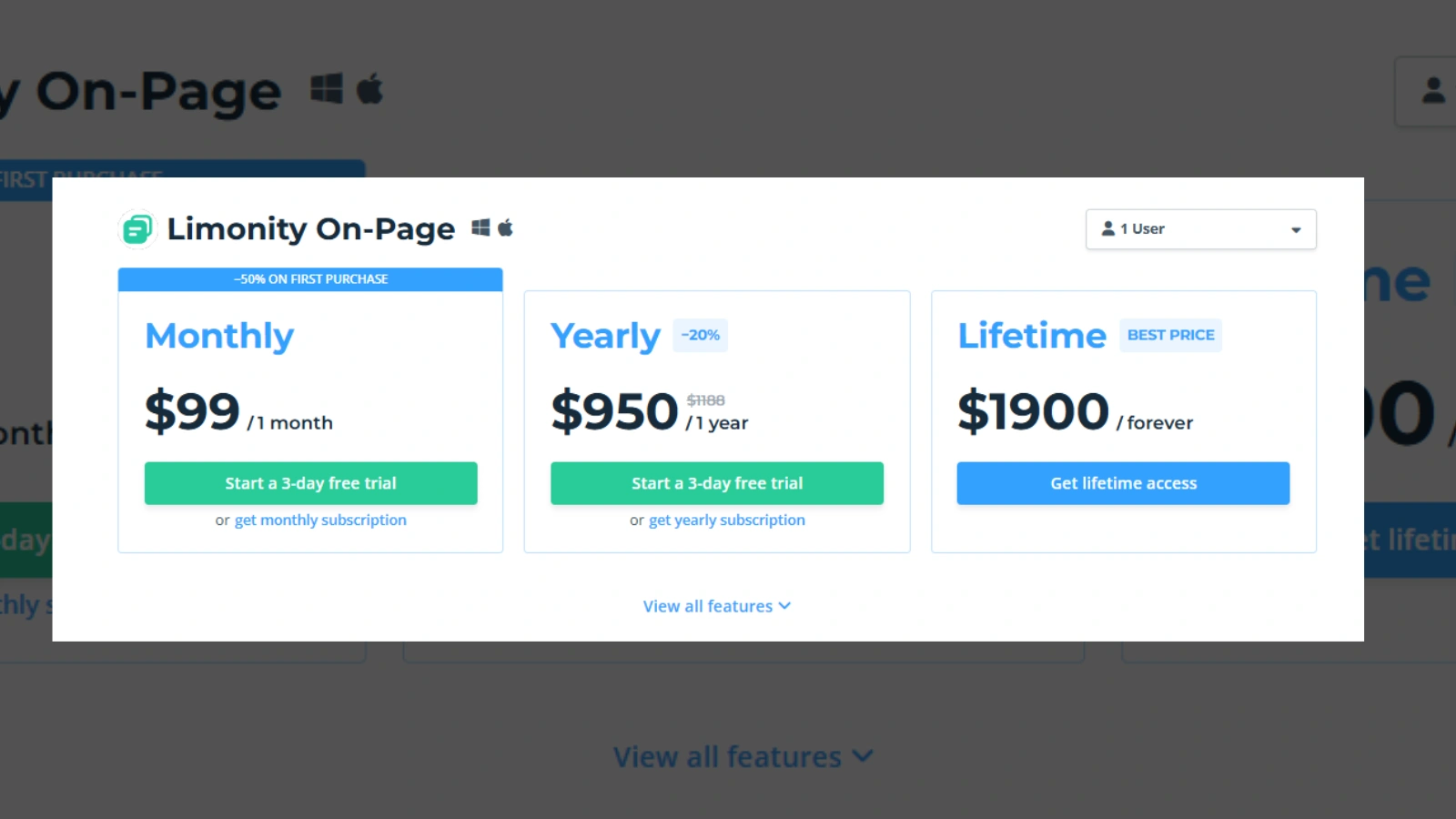The image size is (1456, 819).
Task: Click the Limonity green logo icon
Action: pyautogui.click(x=137, y=229)
